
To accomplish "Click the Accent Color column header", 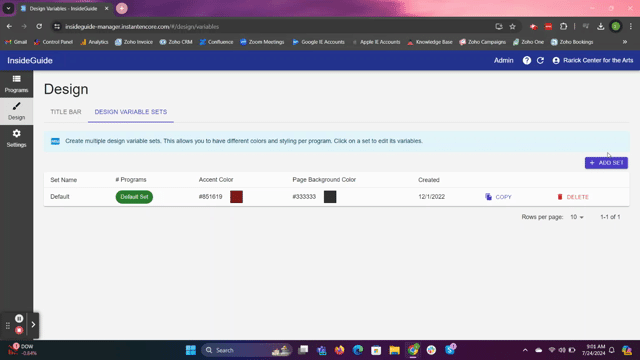I will [x=216, y=180].
